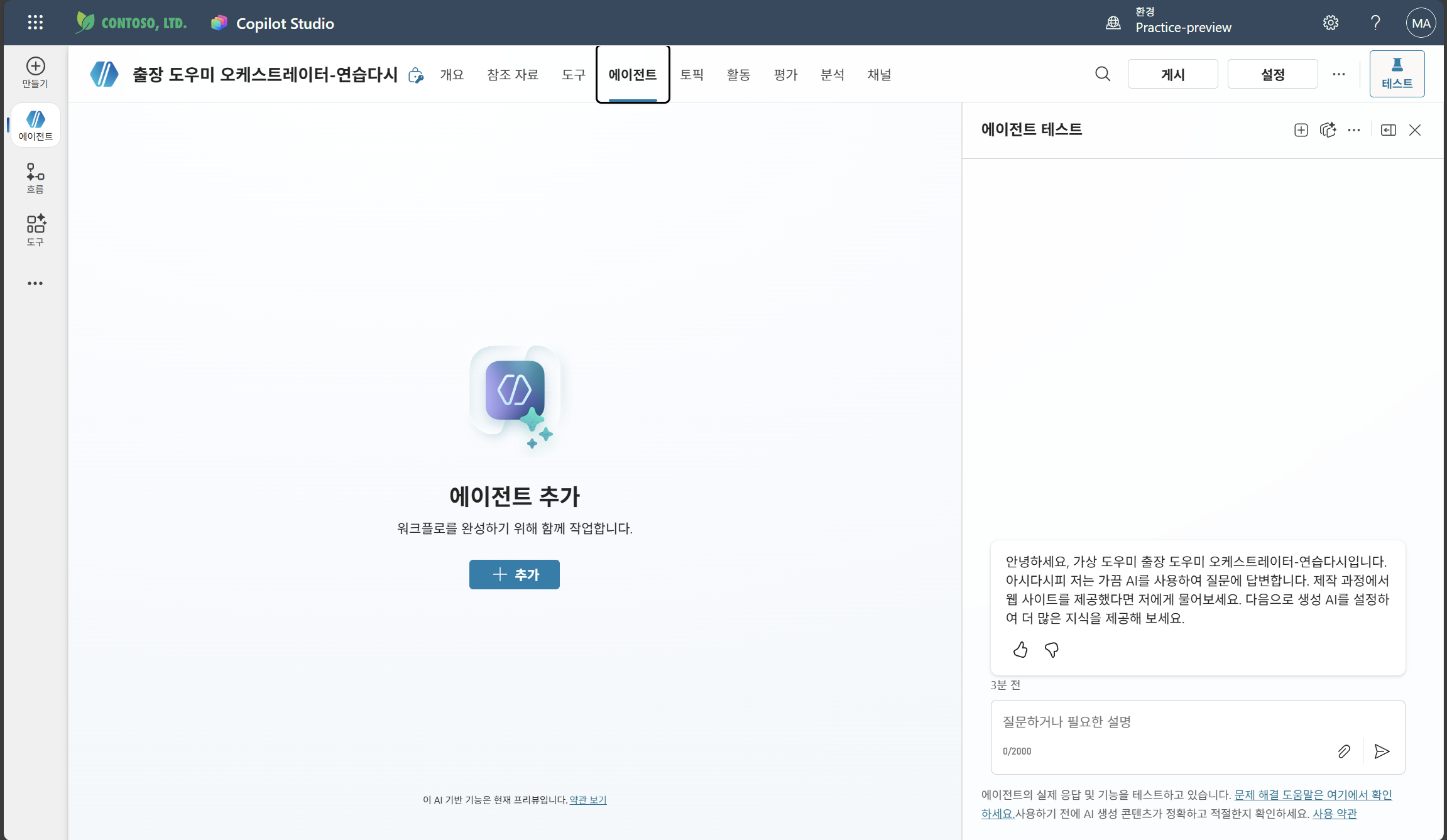
Task: Select the 에이전트 tab
Action: [x=633, y=74]
